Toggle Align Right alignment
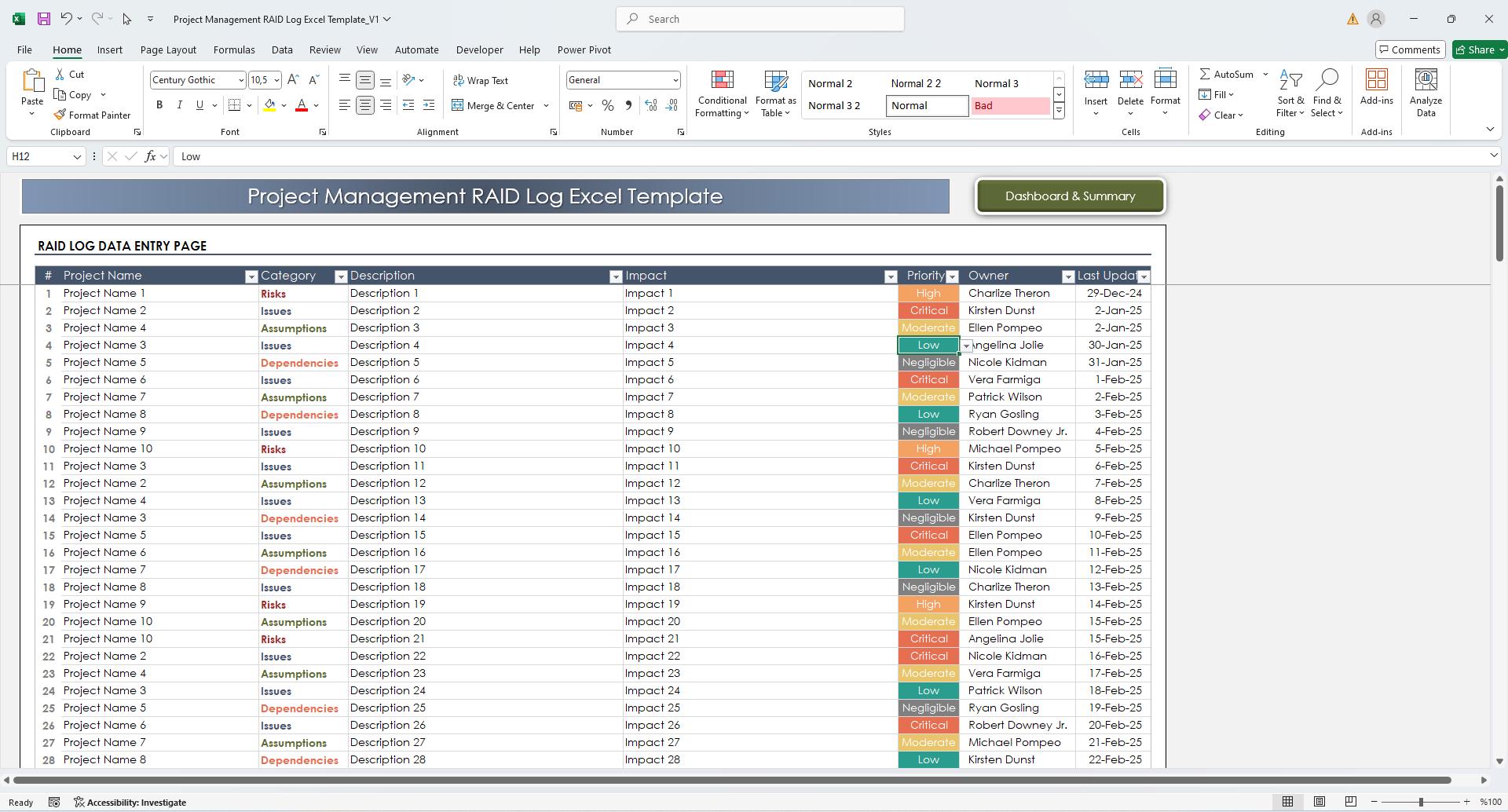This screenshot has height=812, width=1508. click(386, 105)
